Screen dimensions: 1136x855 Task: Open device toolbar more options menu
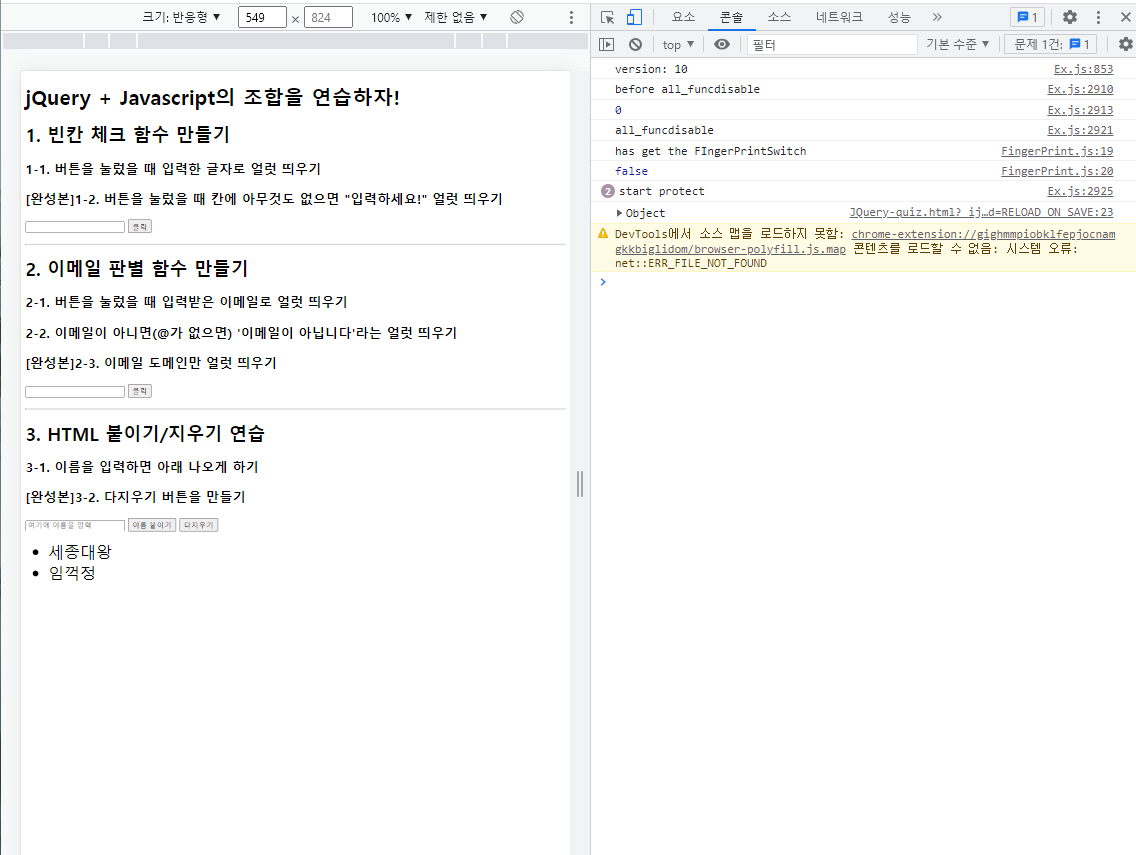coord(571,17)
